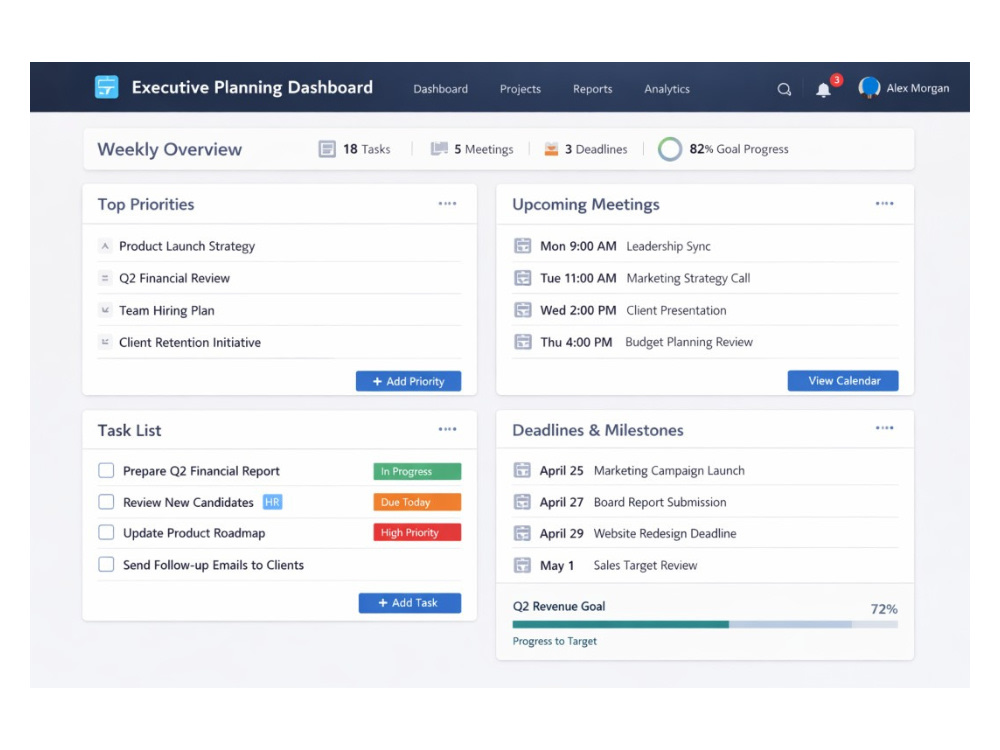Click the In Progress status badge

(x=417, y=471)
